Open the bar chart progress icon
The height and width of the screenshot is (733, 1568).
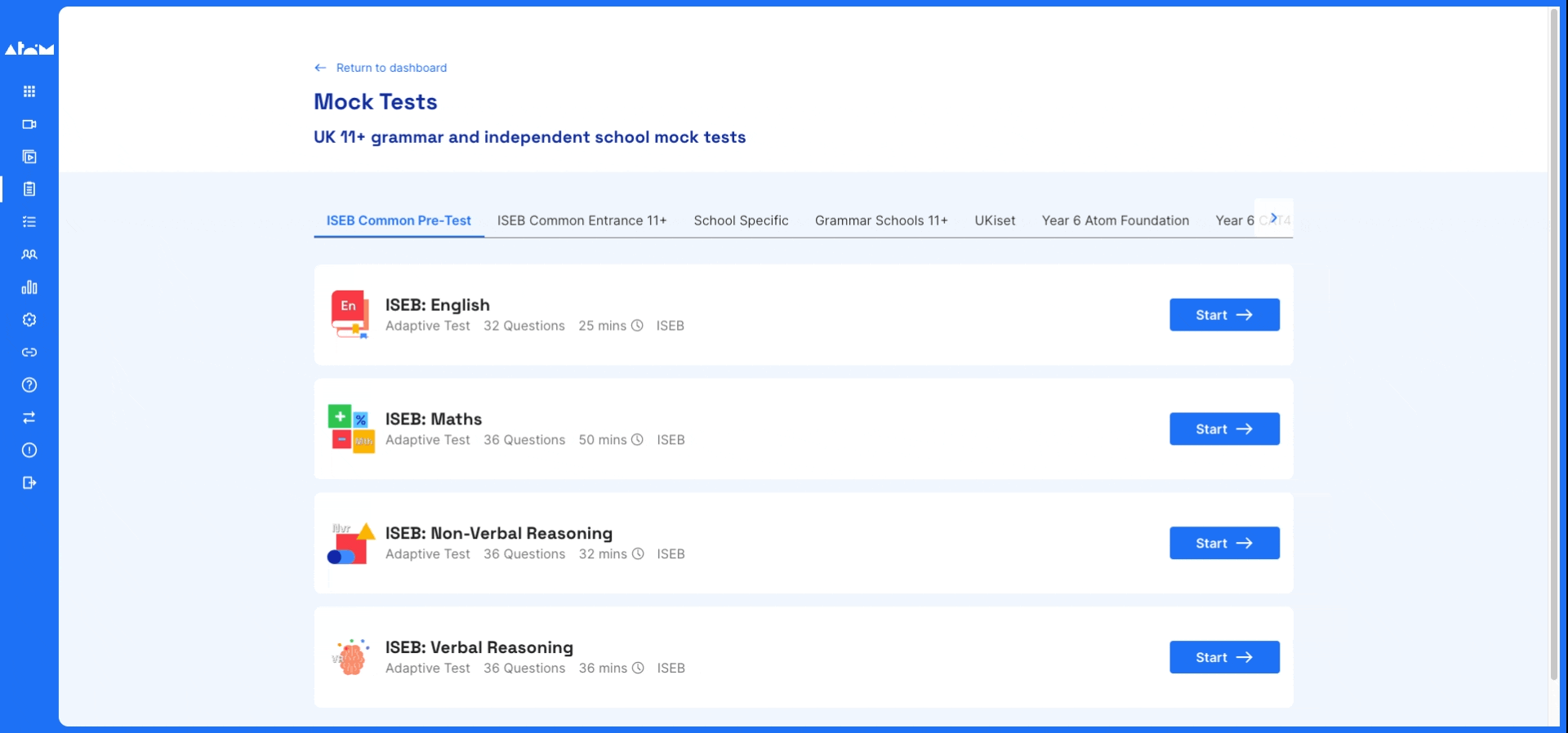click(29, 287)
